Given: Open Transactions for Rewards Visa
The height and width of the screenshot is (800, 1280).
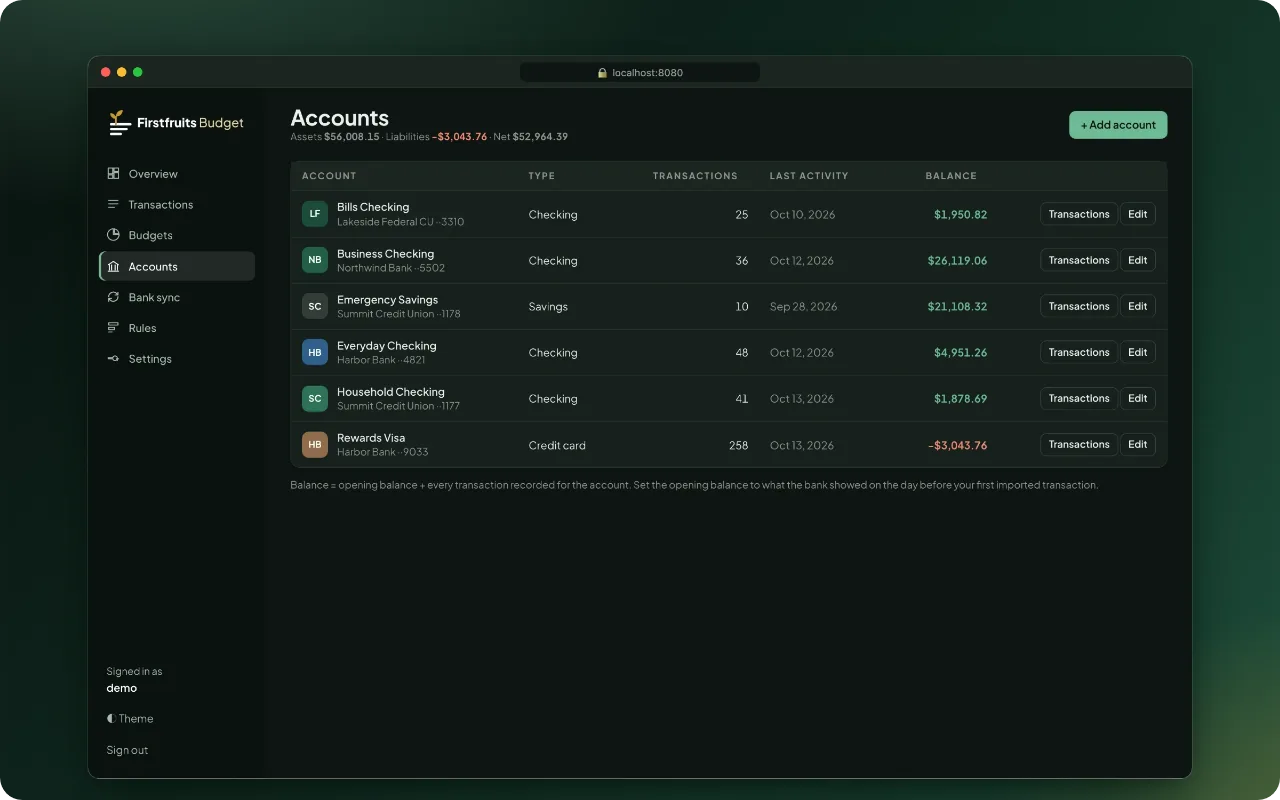Looking at the screenshot, I should pos(1079,444).
